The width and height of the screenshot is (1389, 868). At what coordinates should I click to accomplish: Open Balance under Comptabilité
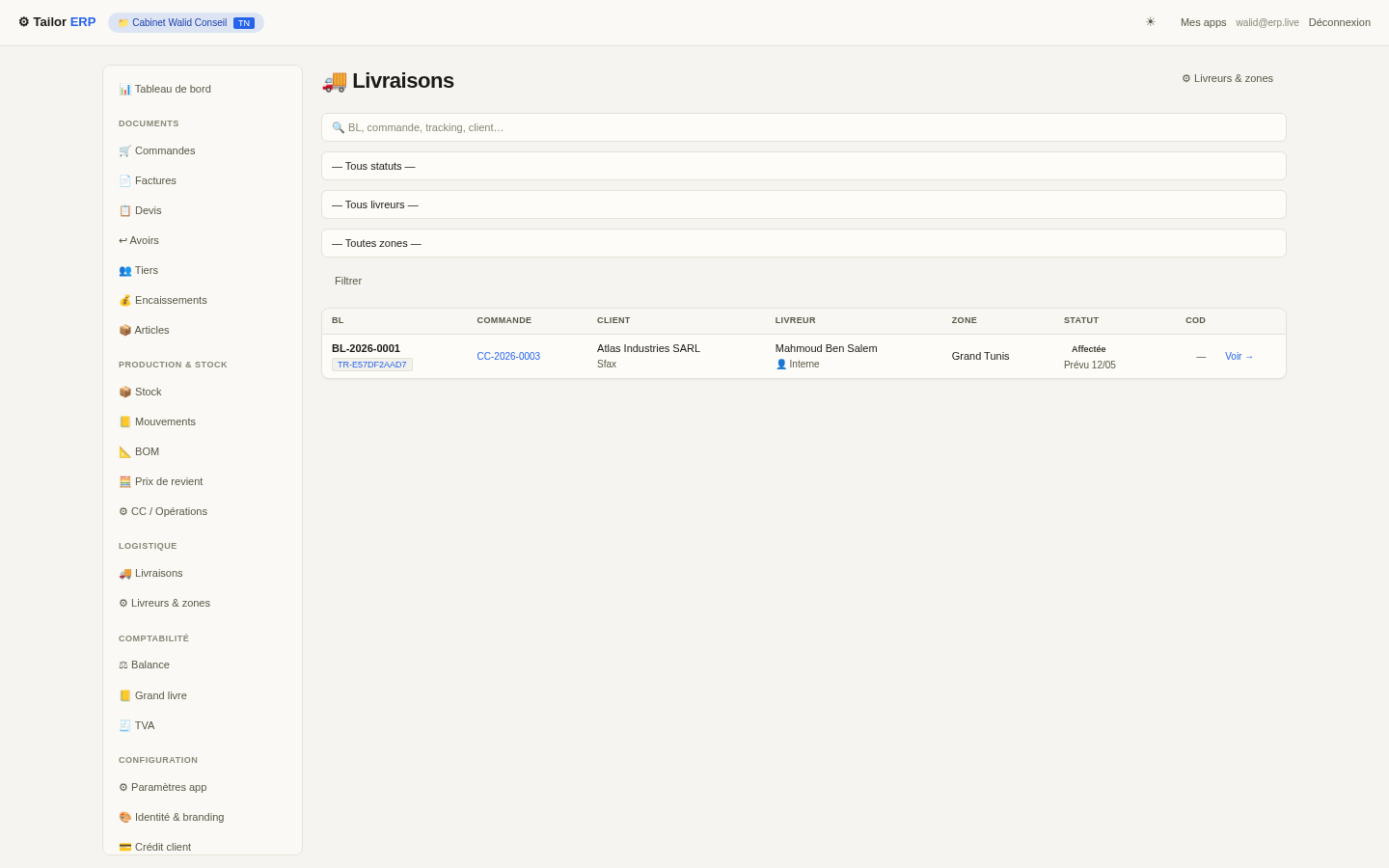click(x=203, y=665)
